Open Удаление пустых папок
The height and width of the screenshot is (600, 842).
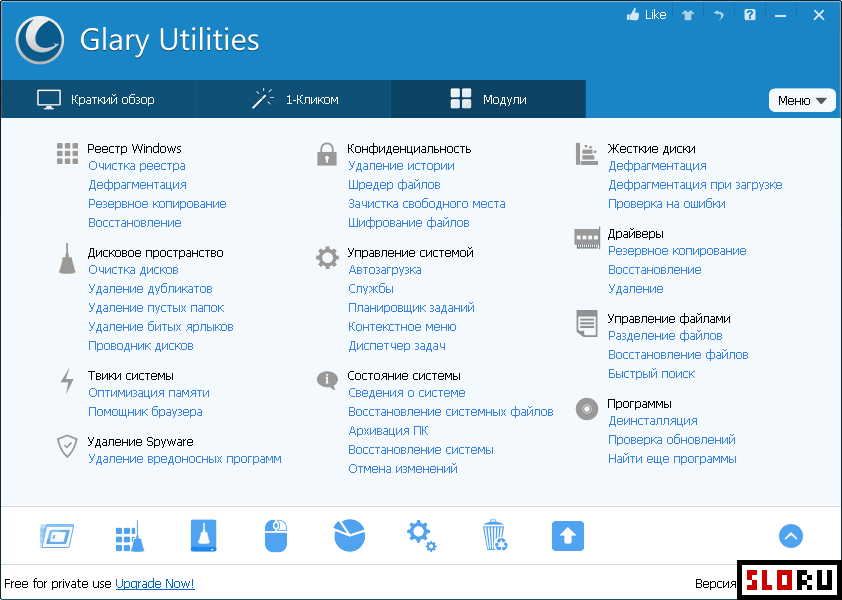tap(156, 308)
